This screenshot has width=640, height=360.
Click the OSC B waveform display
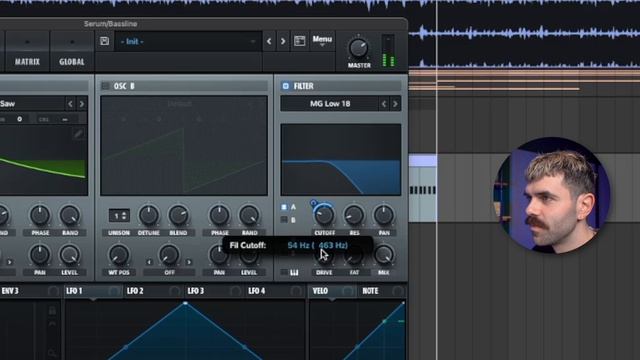[184, 146]
